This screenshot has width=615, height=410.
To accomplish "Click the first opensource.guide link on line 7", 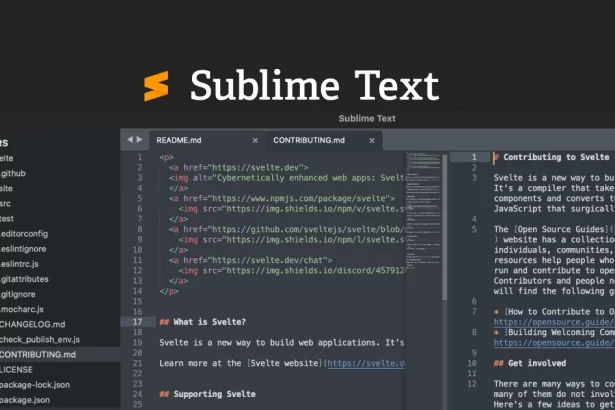I will coord(554,322).
